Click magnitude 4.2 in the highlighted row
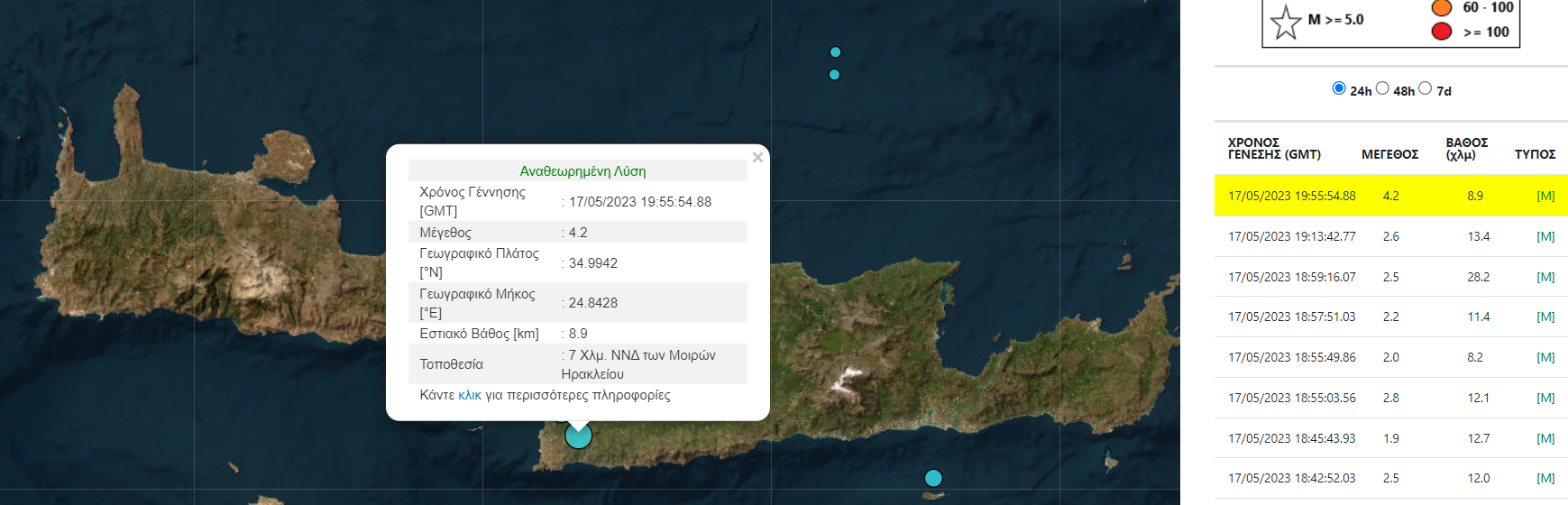Viewport: 1568px width, 505px height. pos(1390,196)
